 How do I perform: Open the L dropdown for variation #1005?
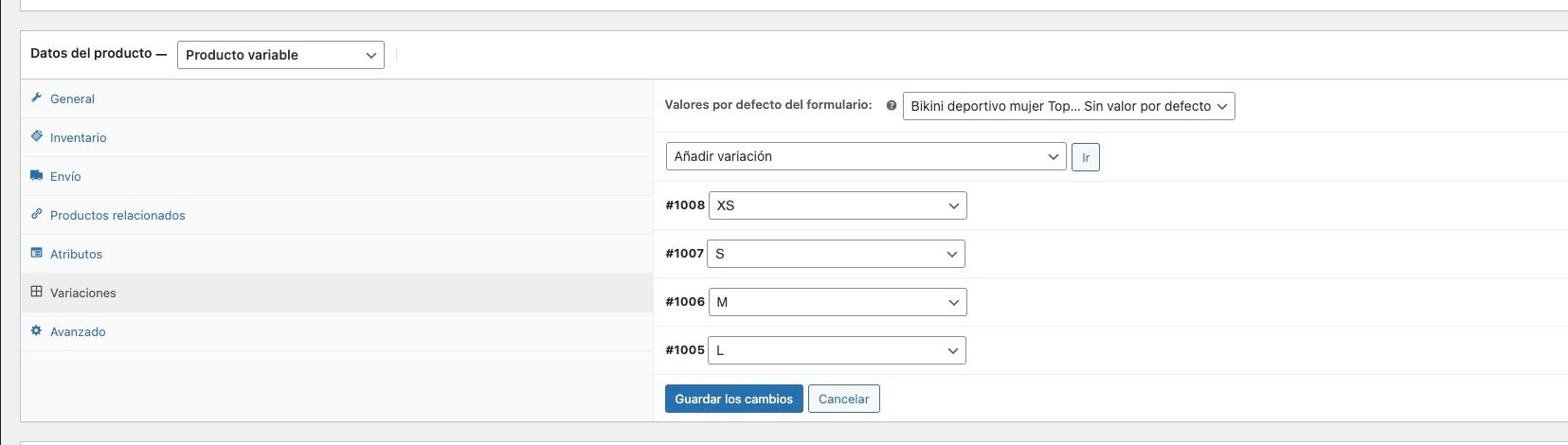[838, 350]
